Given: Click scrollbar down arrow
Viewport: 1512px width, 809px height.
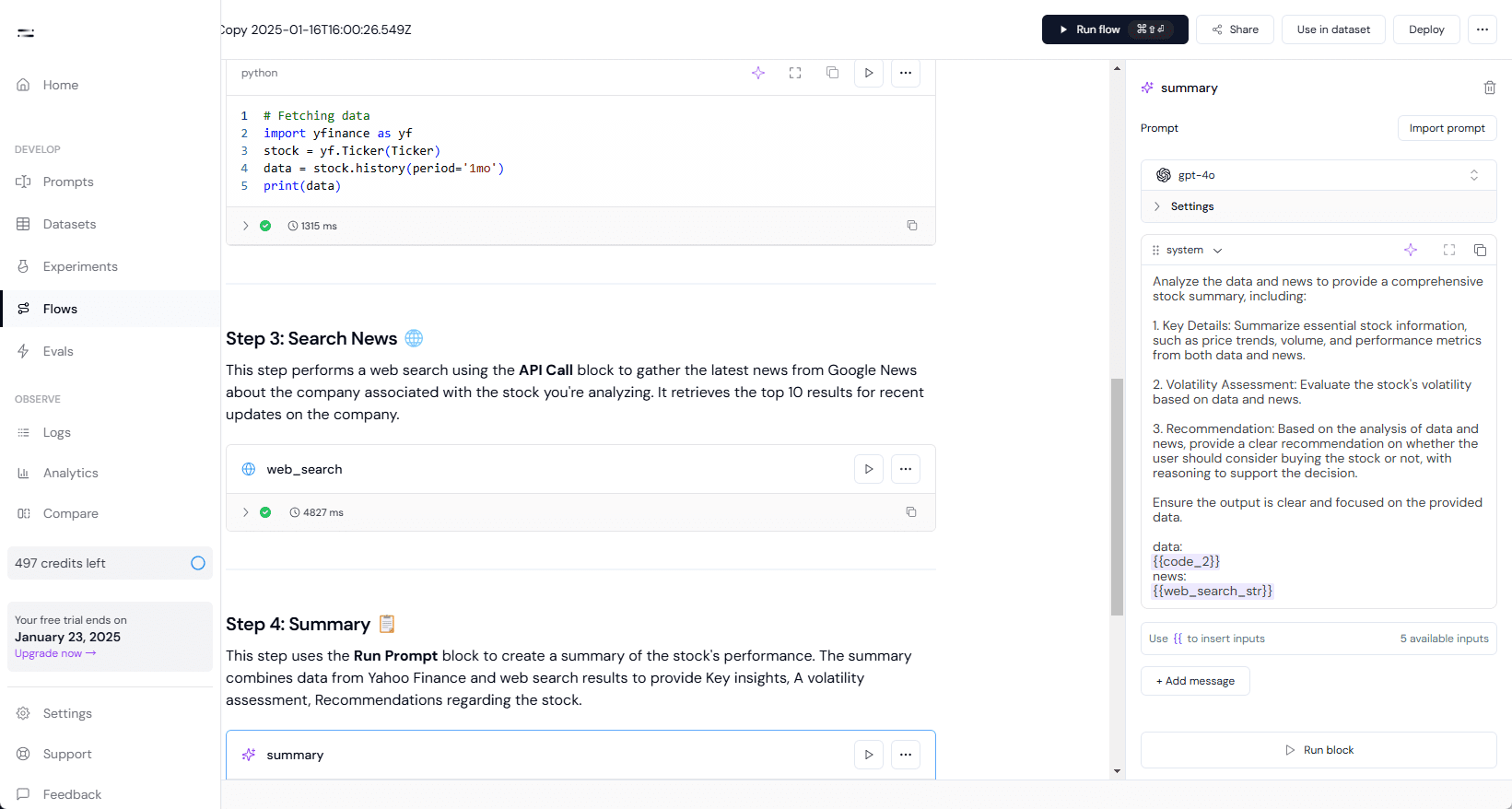Looking at the screenshot, I should pyautogui.click(x=1117, y=771).
